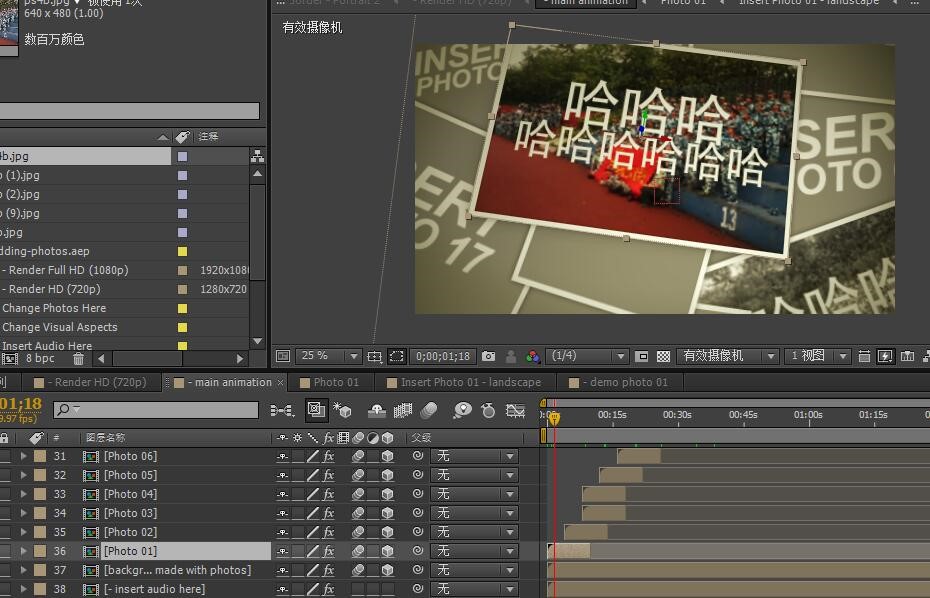The height and width of the screenshot is (598, 930).
Task: Enable Motion Blur for the composition
Action: coord(429,410)
